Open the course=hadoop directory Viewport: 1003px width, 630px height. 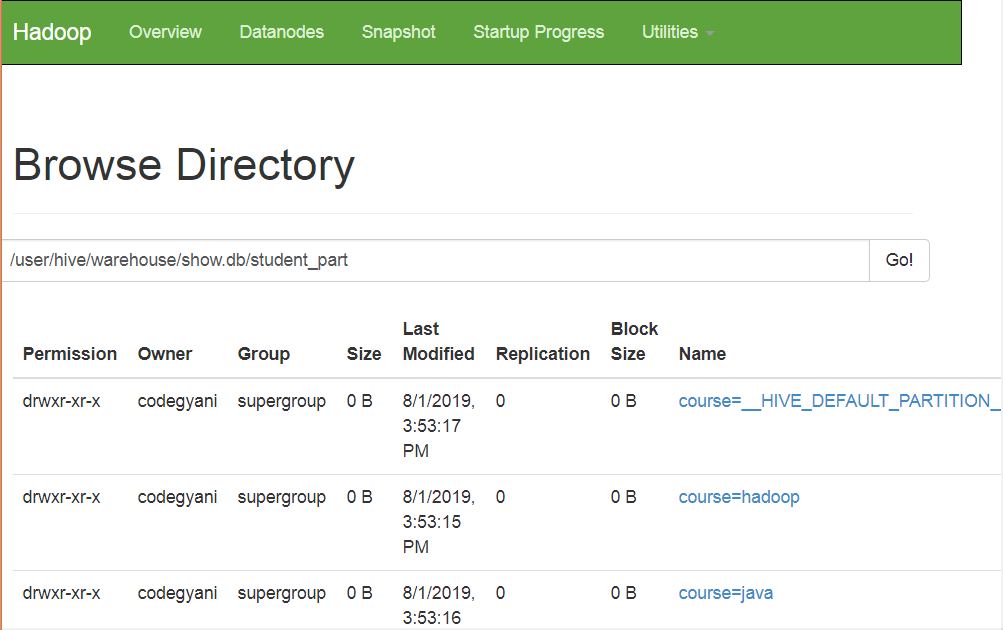(x=738, y=497)
